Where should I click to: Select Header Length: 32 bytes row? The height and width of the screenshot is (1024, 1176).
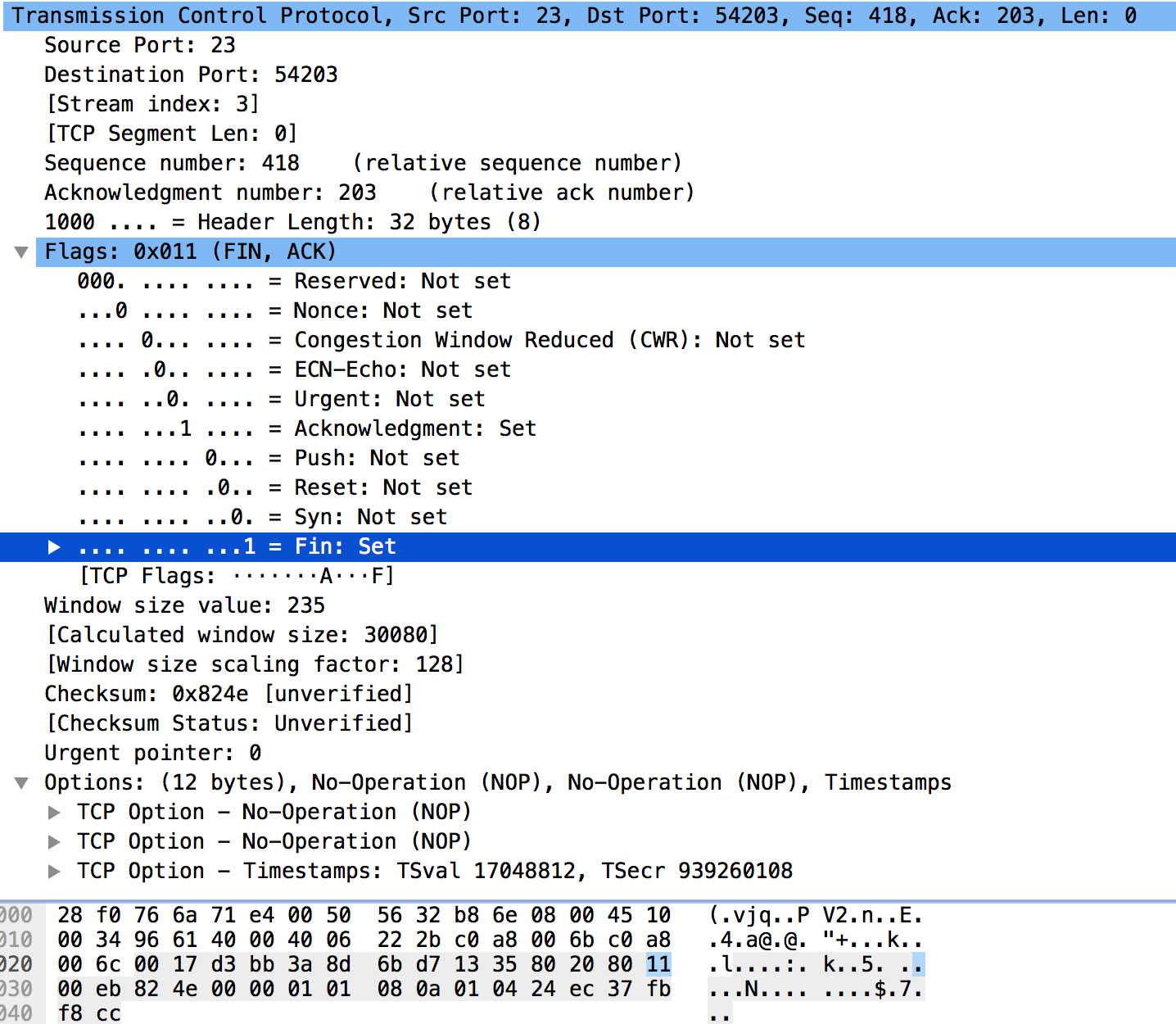point(292,222)
